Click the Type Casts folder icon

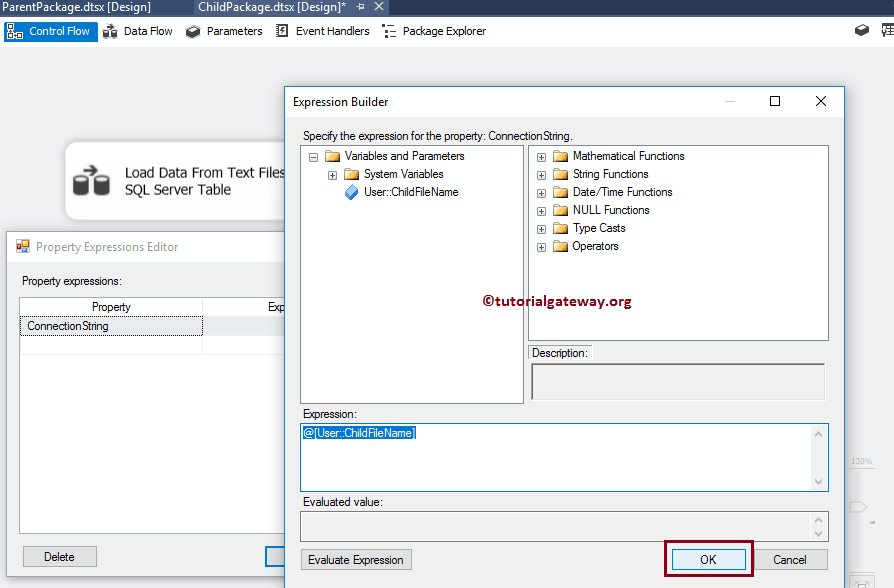pos(562,228)
